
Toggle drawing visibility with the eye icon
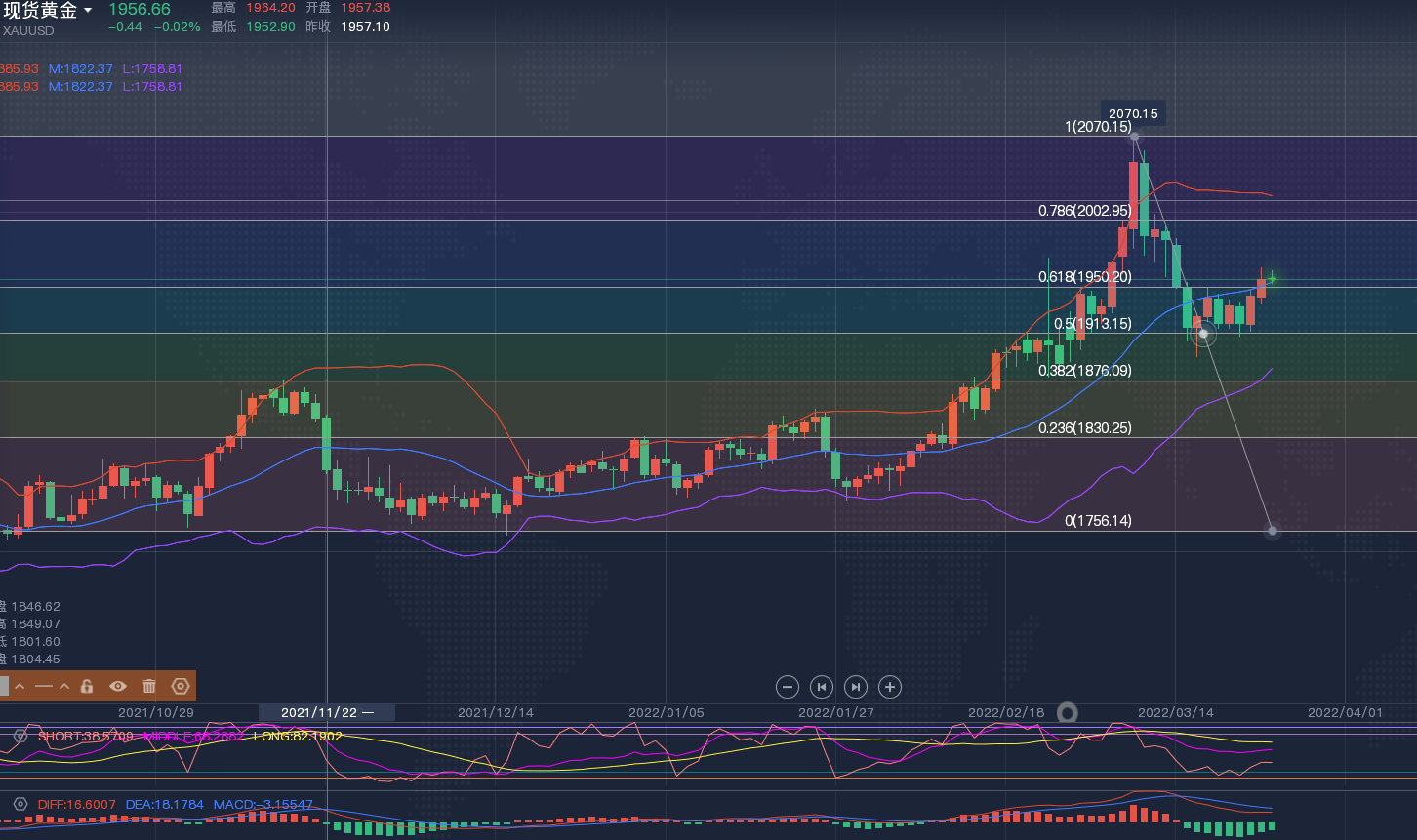tap(118, 686)
